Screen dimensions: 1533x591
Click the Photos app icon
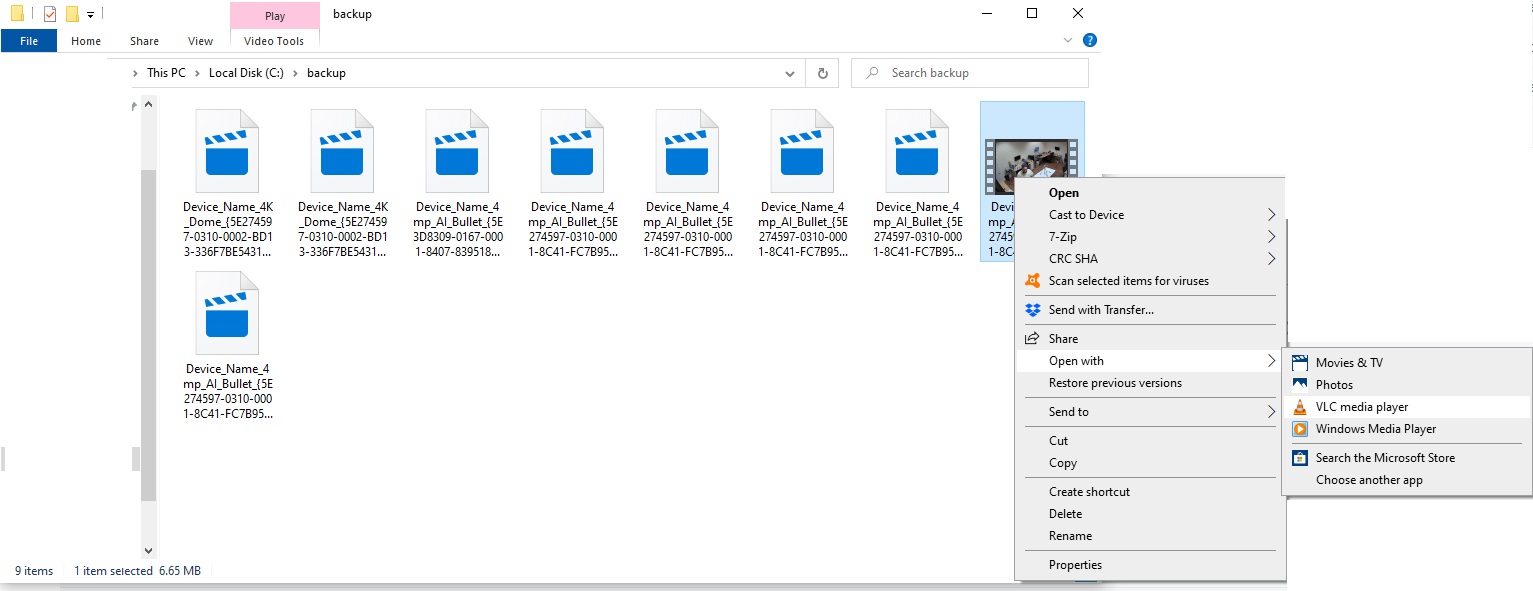1299,385
